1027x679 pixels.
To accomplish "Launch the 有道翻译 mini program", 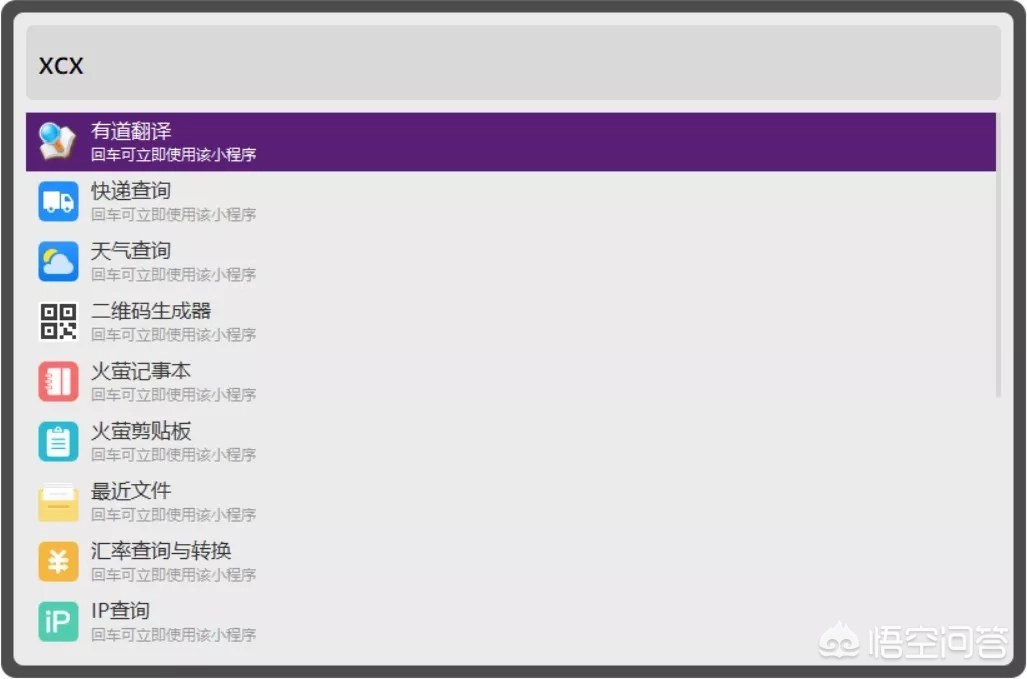I will (300, 141).
